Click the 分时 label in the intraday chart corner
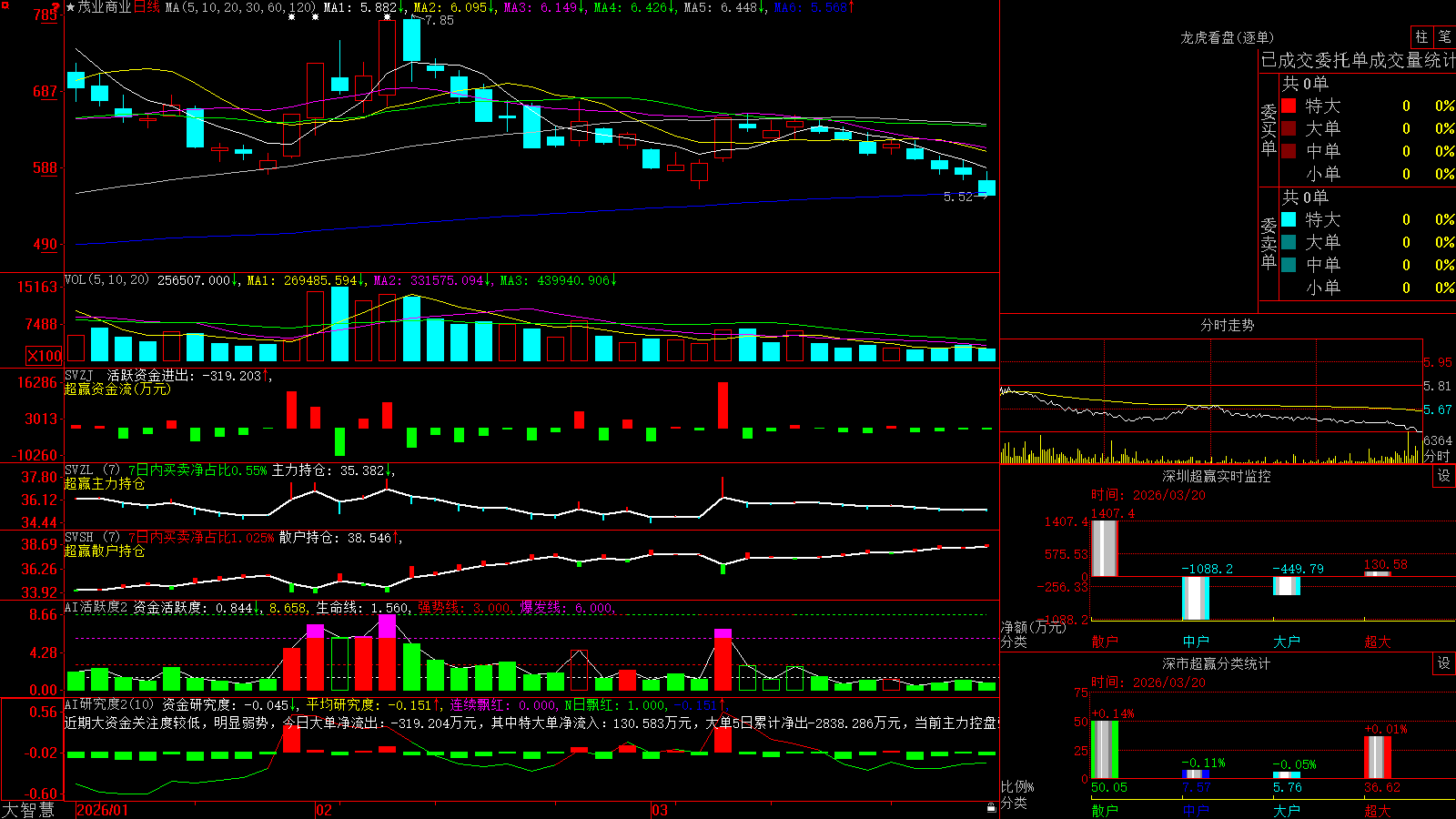The width and height of the screenshot is (1456, 819). 1438,455
